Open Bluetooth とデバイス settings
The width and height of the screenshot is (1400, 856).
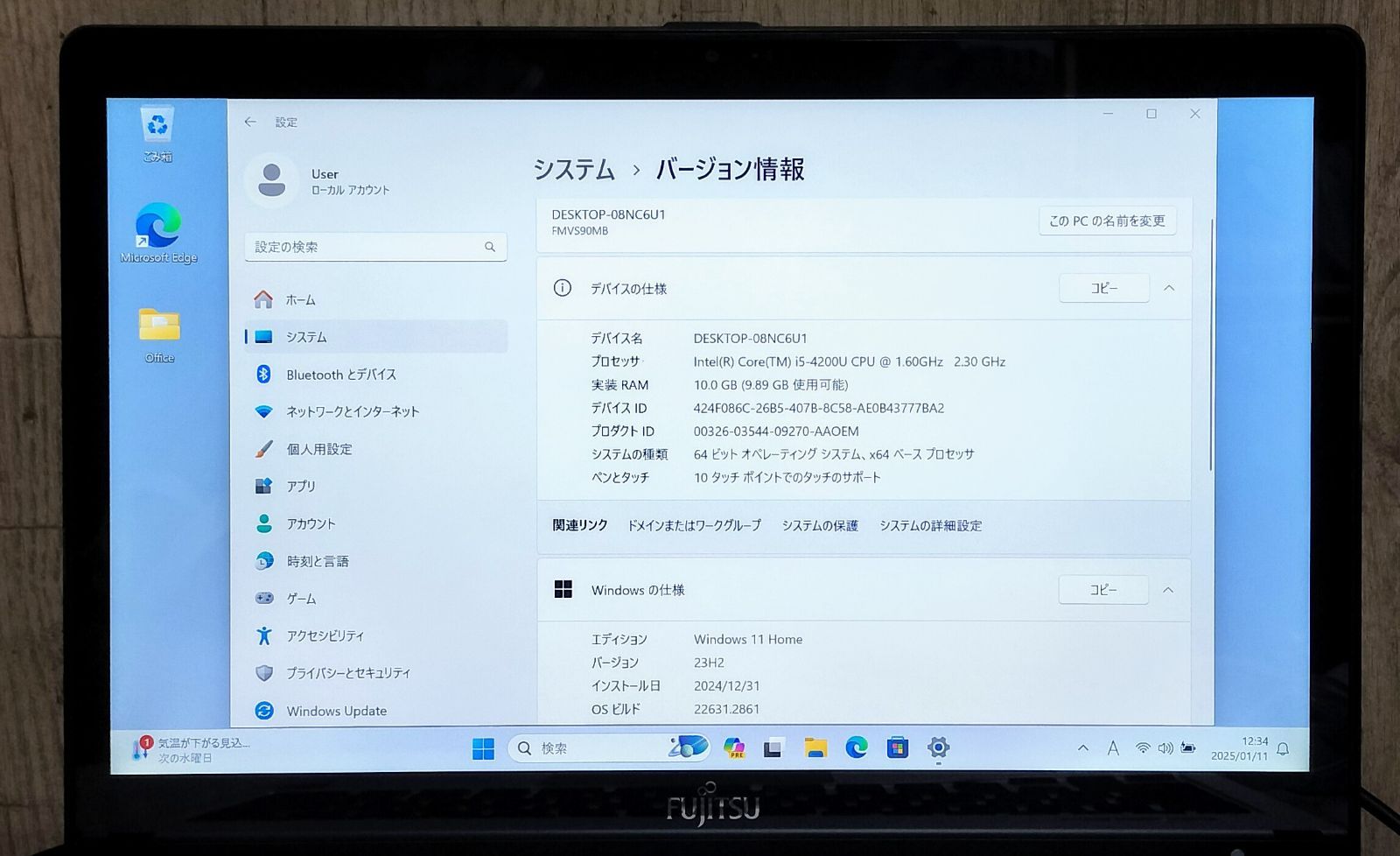point(340,374)
